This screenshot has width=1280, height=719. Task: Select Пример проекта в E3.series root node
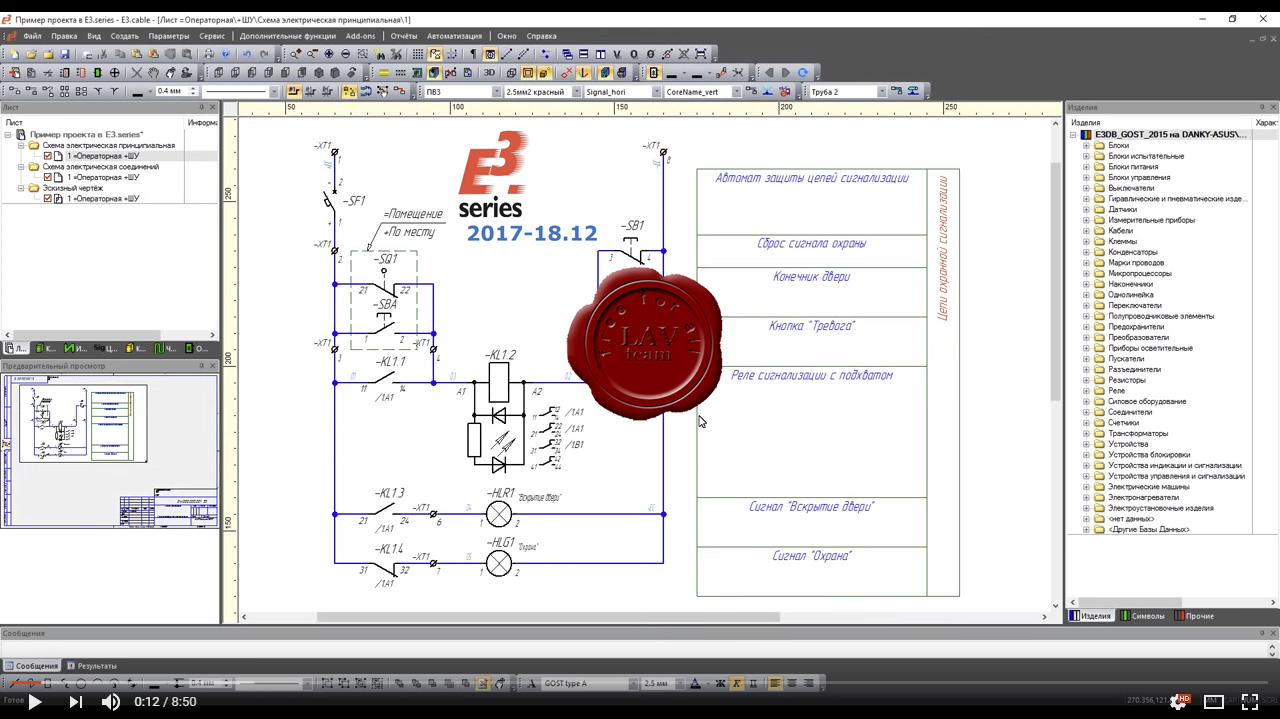pos(86,134)
